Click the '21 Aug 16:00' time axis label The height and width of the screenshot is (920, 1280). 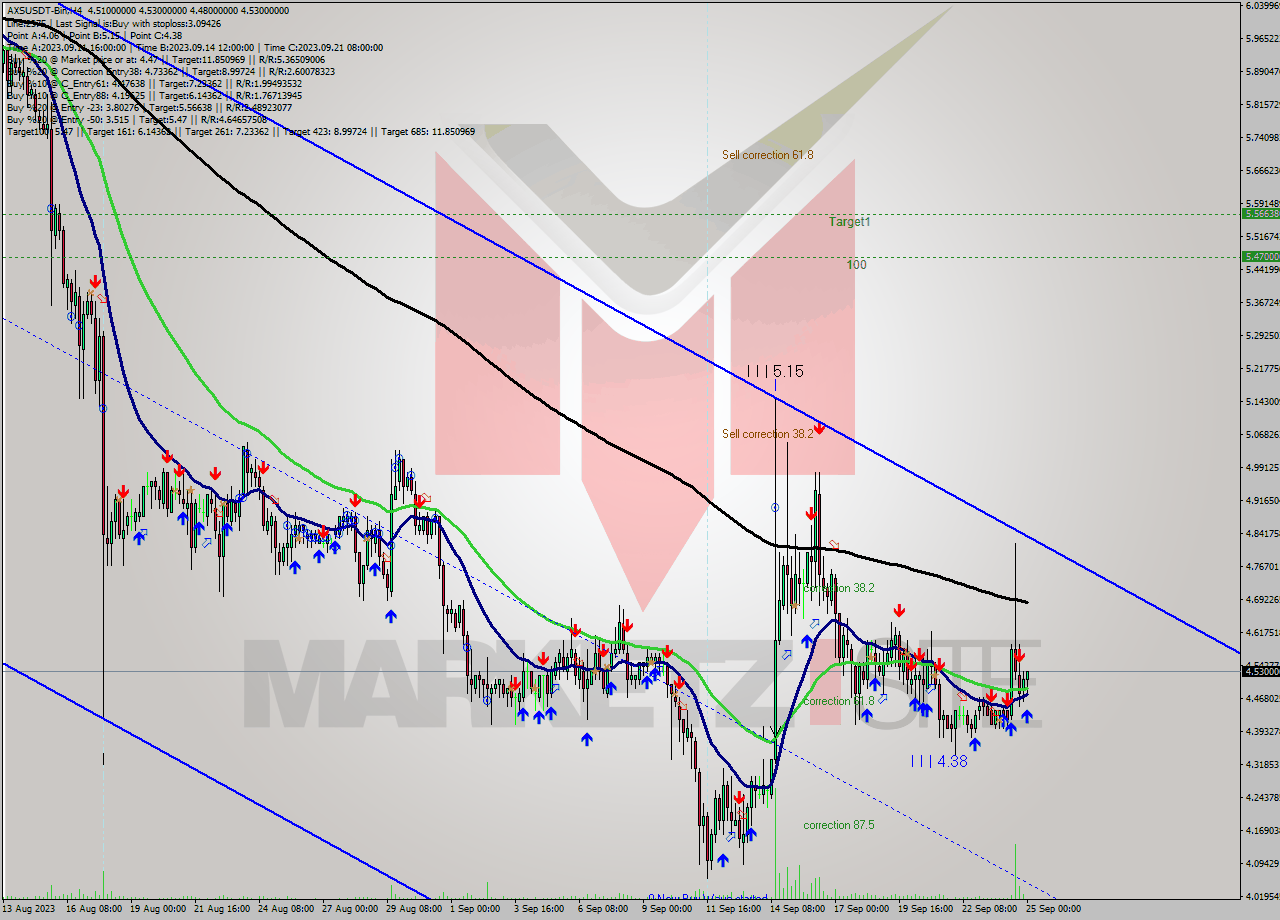(220, 909)
